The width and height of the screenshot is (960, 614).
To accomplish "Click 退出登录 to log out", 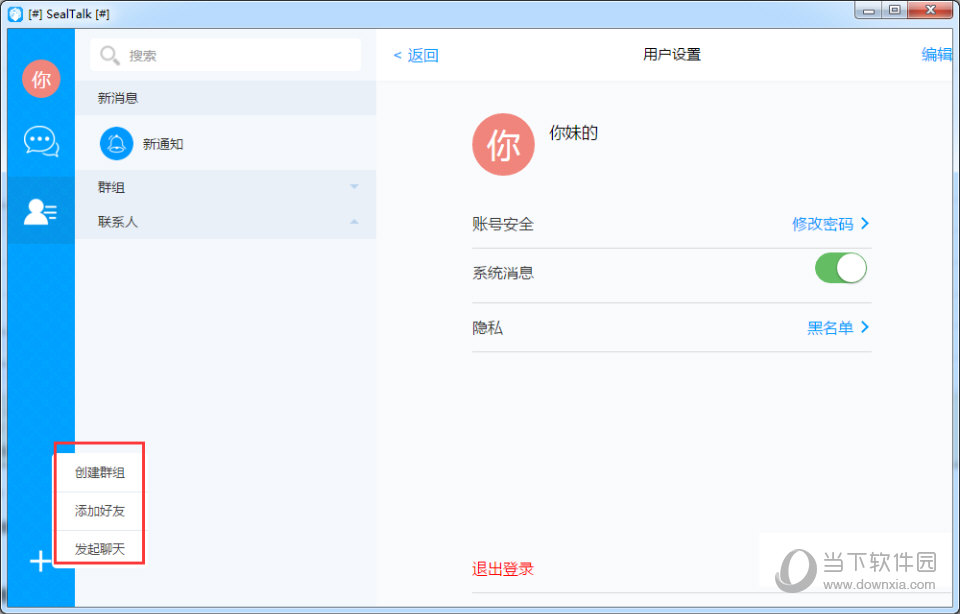I will [503, 569].
